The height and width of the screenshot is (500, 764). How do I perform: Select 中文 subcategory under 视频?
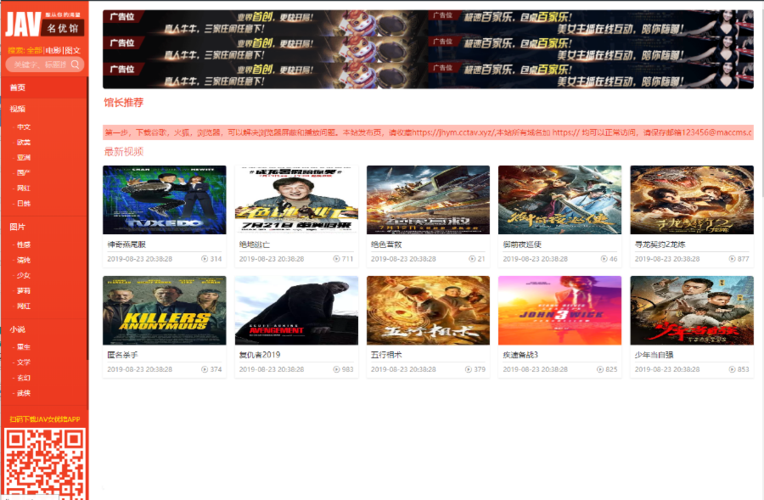point(23,127)
